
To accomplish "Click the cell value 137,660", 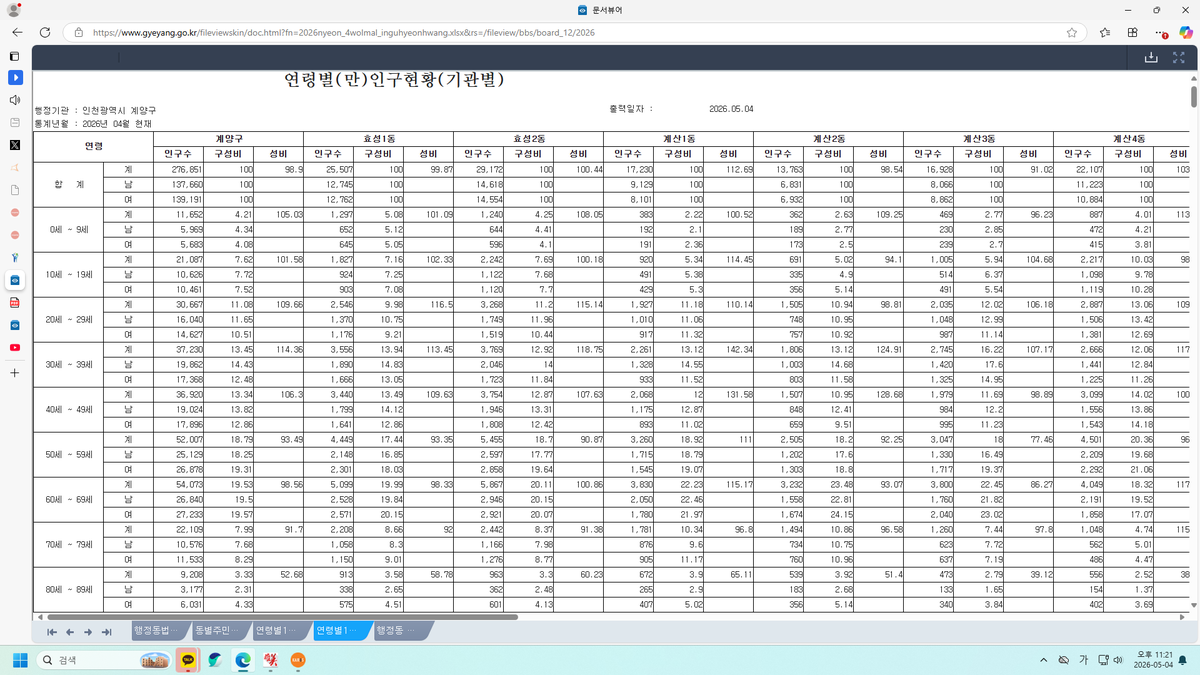I will point(180,185).
